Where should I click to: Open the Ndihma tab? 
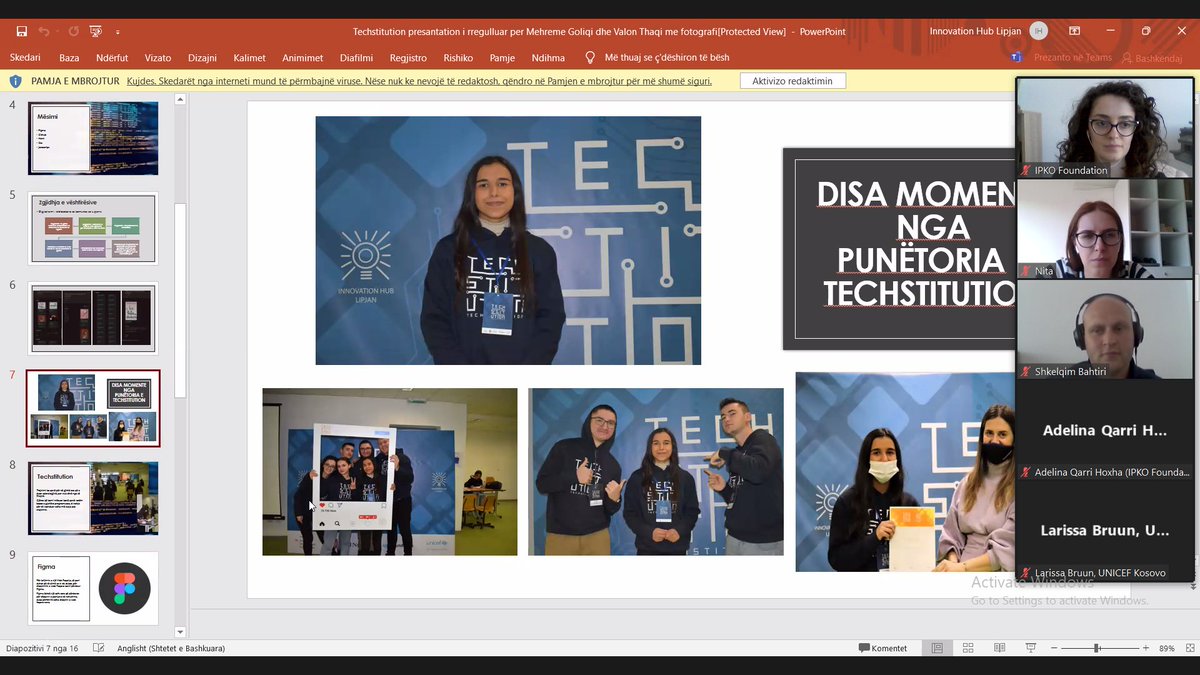pyautogui.click(x=548, y=58)
